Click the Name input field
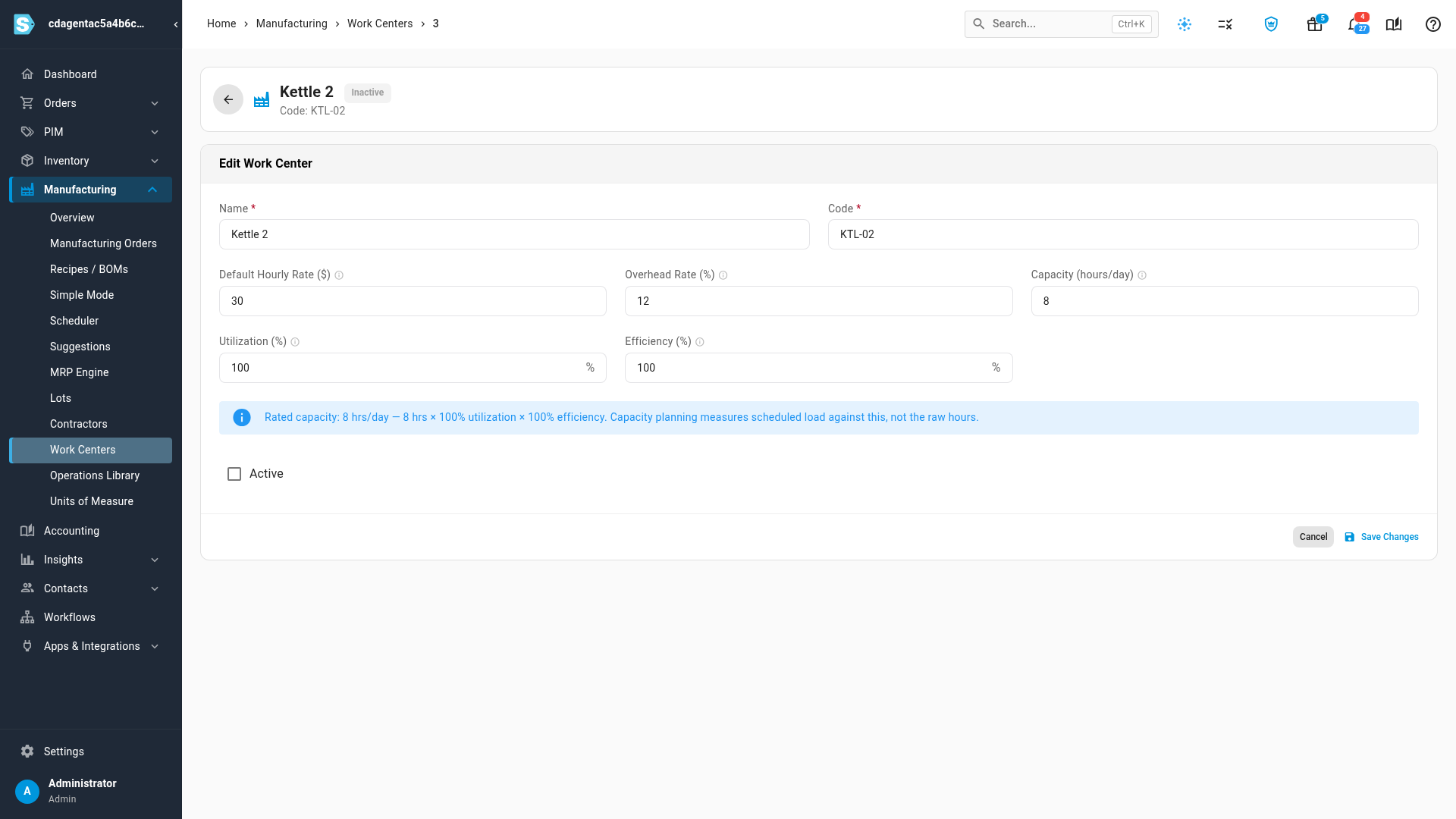Screen dimensions: 1456x819 (x=514, y=234)
